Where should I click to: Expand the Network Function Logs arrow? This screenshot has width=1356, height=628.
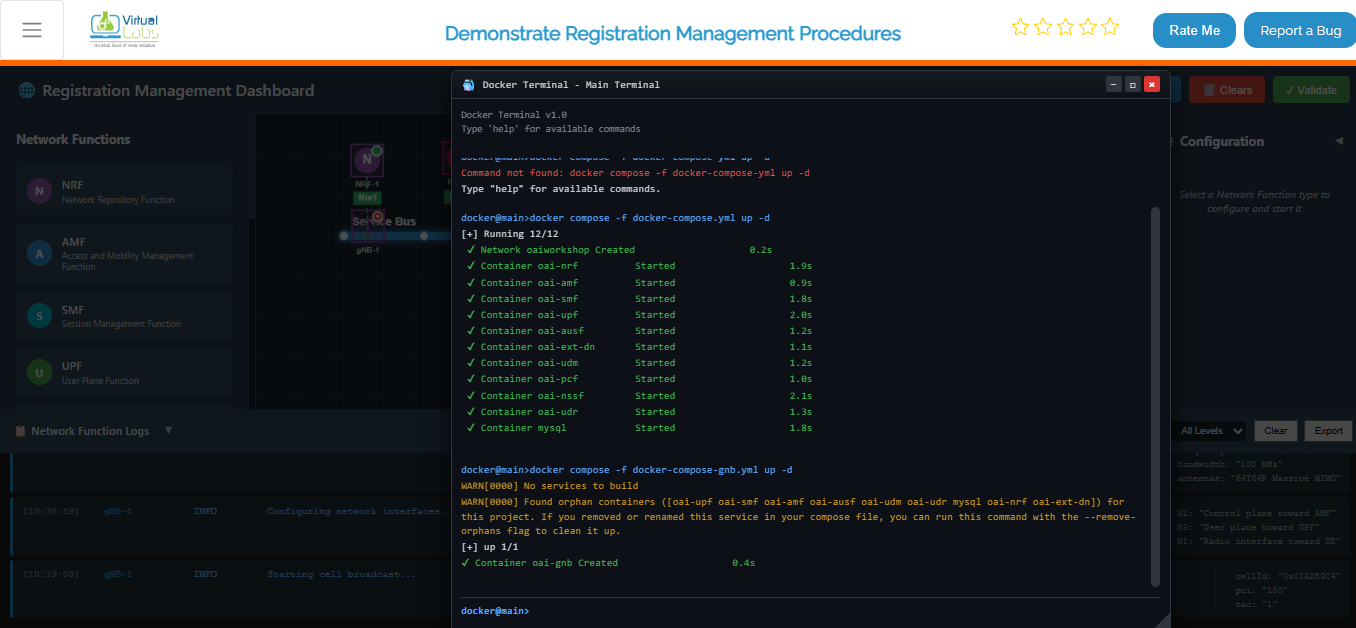[168, 431]
